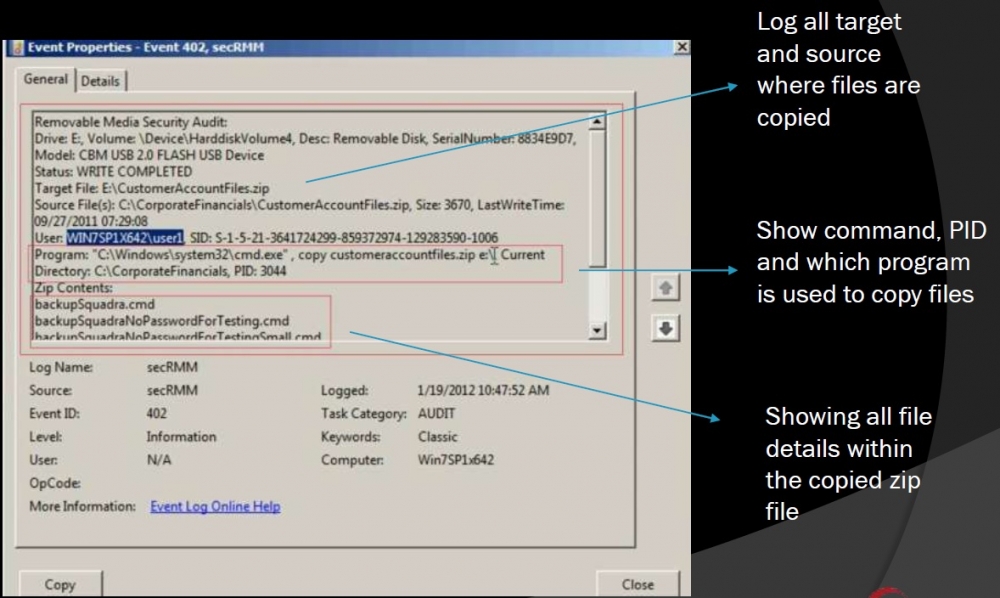Click 'Zip Contents:' line
Image resolution: width=1000 pixels, height=598 pixels.
click(73, 288)
